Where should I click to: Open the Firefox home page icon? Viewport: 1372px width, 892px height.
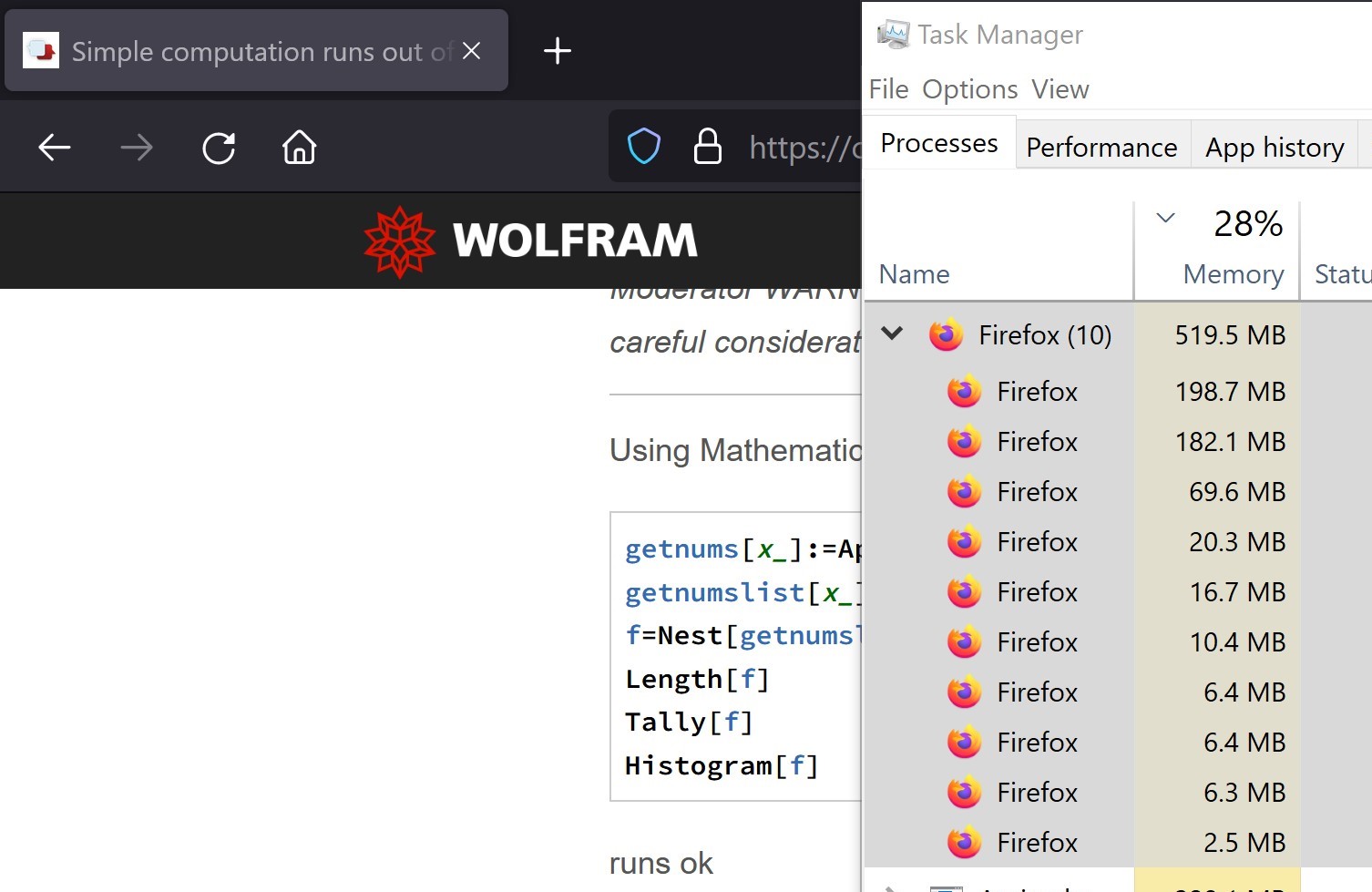click(299, 147)
